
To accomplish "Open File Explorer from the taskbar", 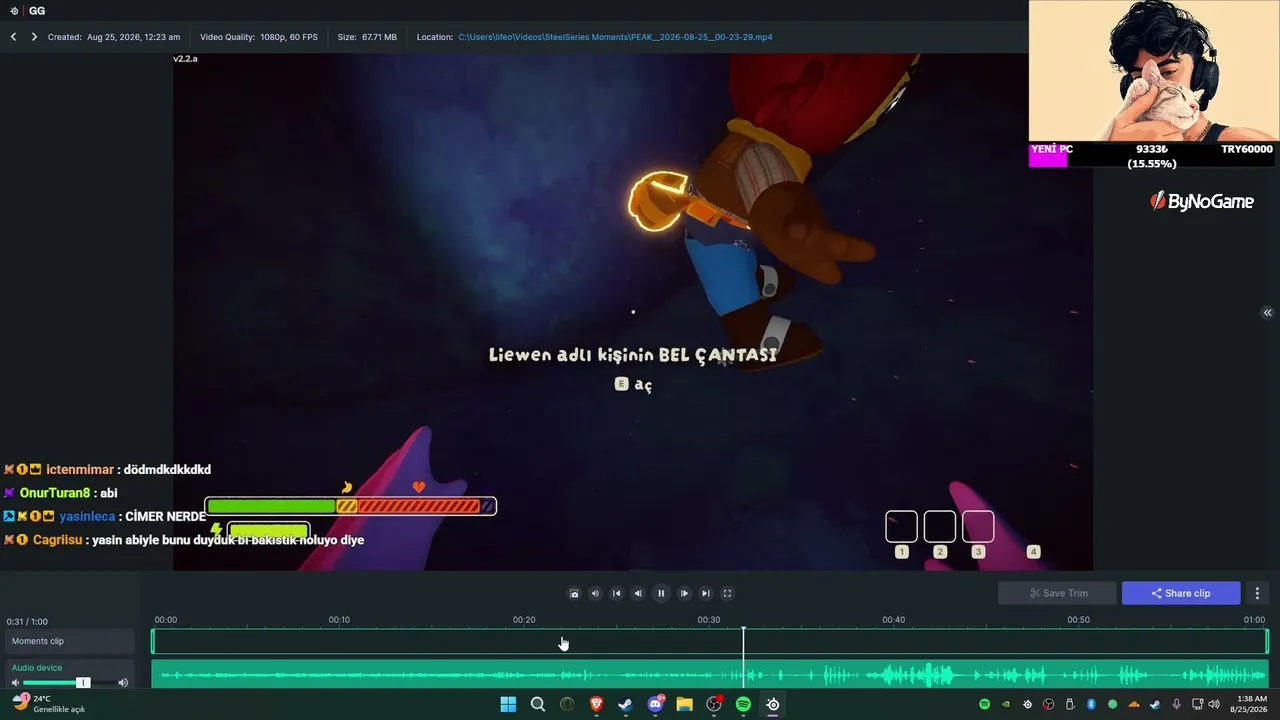I will coord(684,704).
